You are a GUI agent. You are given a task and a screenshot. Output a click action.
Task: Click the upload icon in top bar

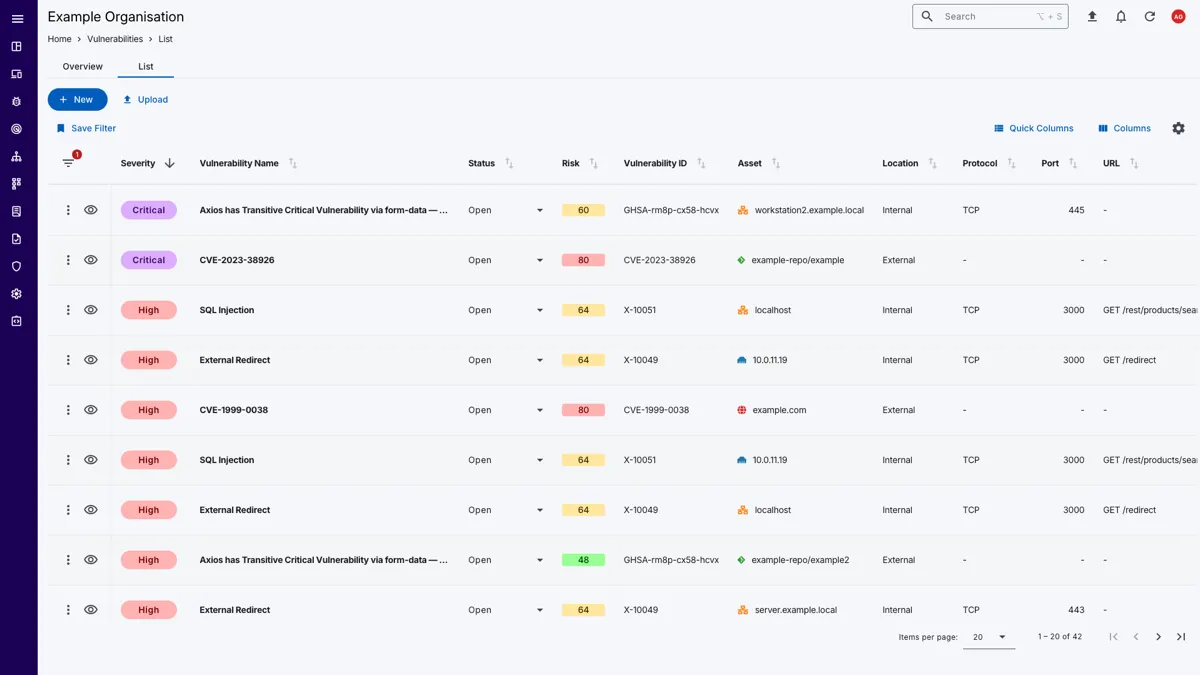pyautogui.click(x=1092, y=17)
